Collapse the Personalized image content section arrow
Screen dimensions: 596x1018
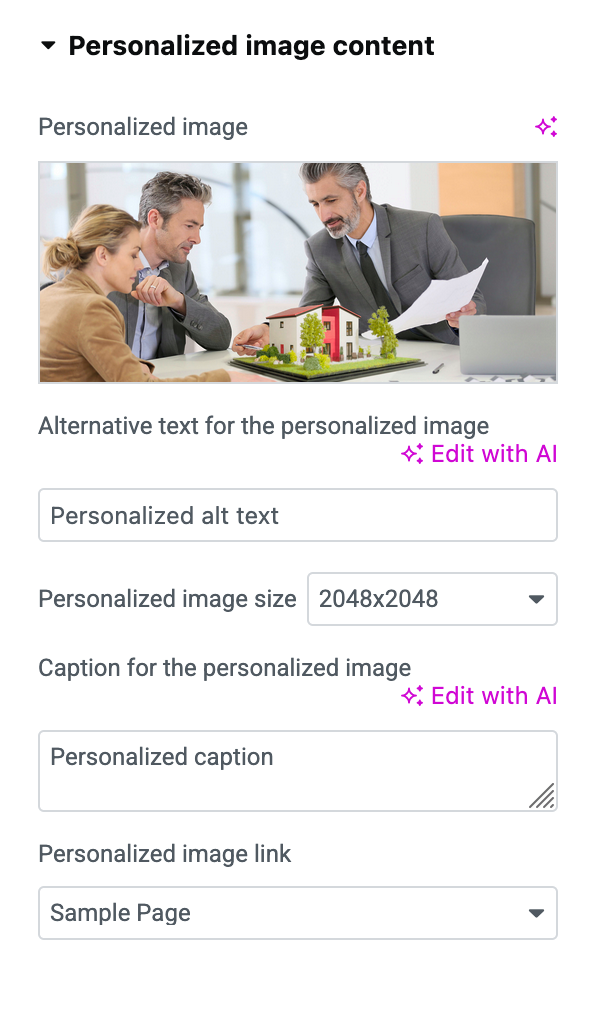[x=48, y=46]
